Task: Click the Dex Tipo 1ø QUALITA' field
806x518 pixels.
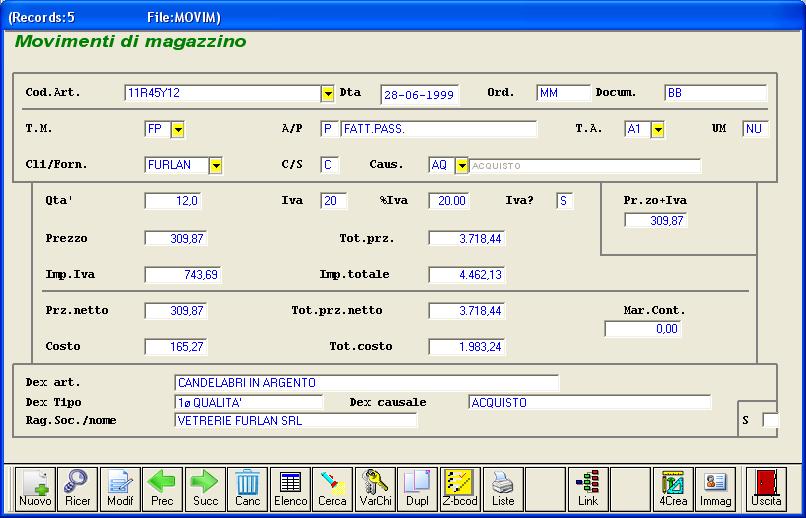Action: pyautogui.click(x=248, y=402)
